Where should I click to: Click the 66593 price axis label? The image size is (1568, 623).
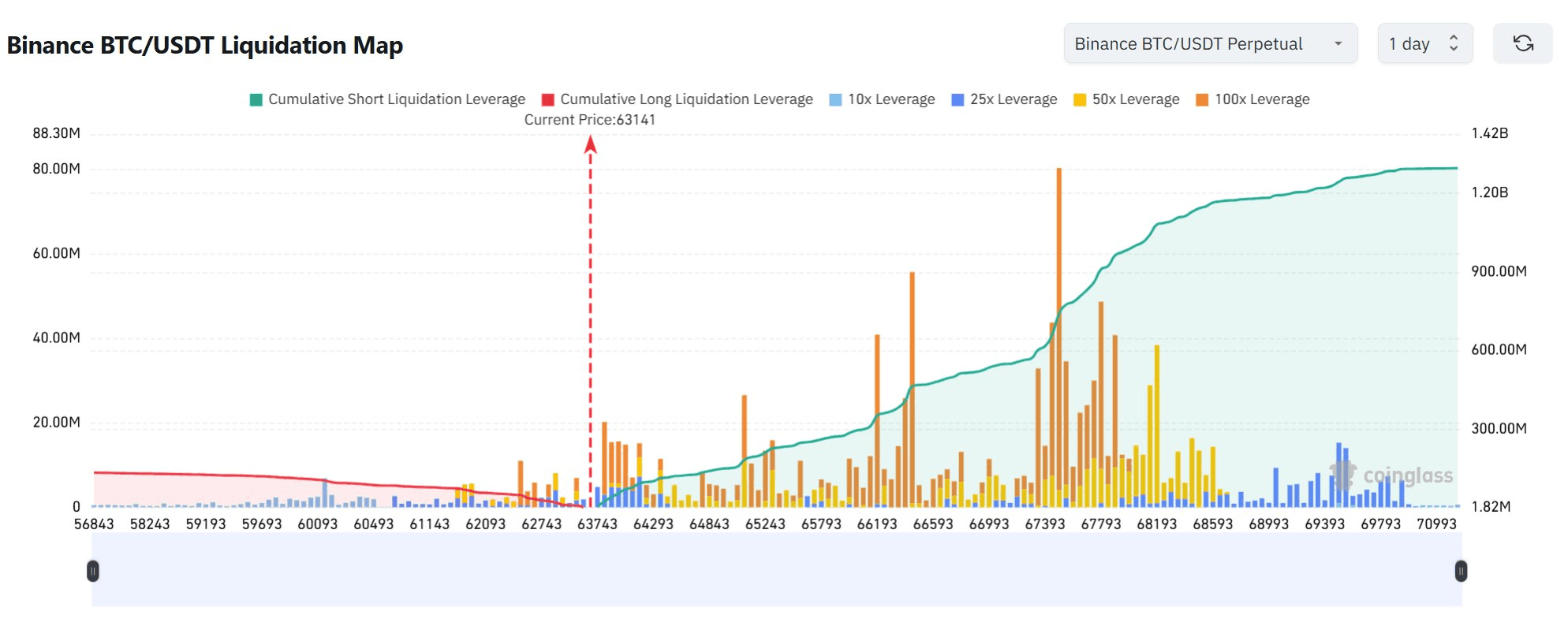934,524
